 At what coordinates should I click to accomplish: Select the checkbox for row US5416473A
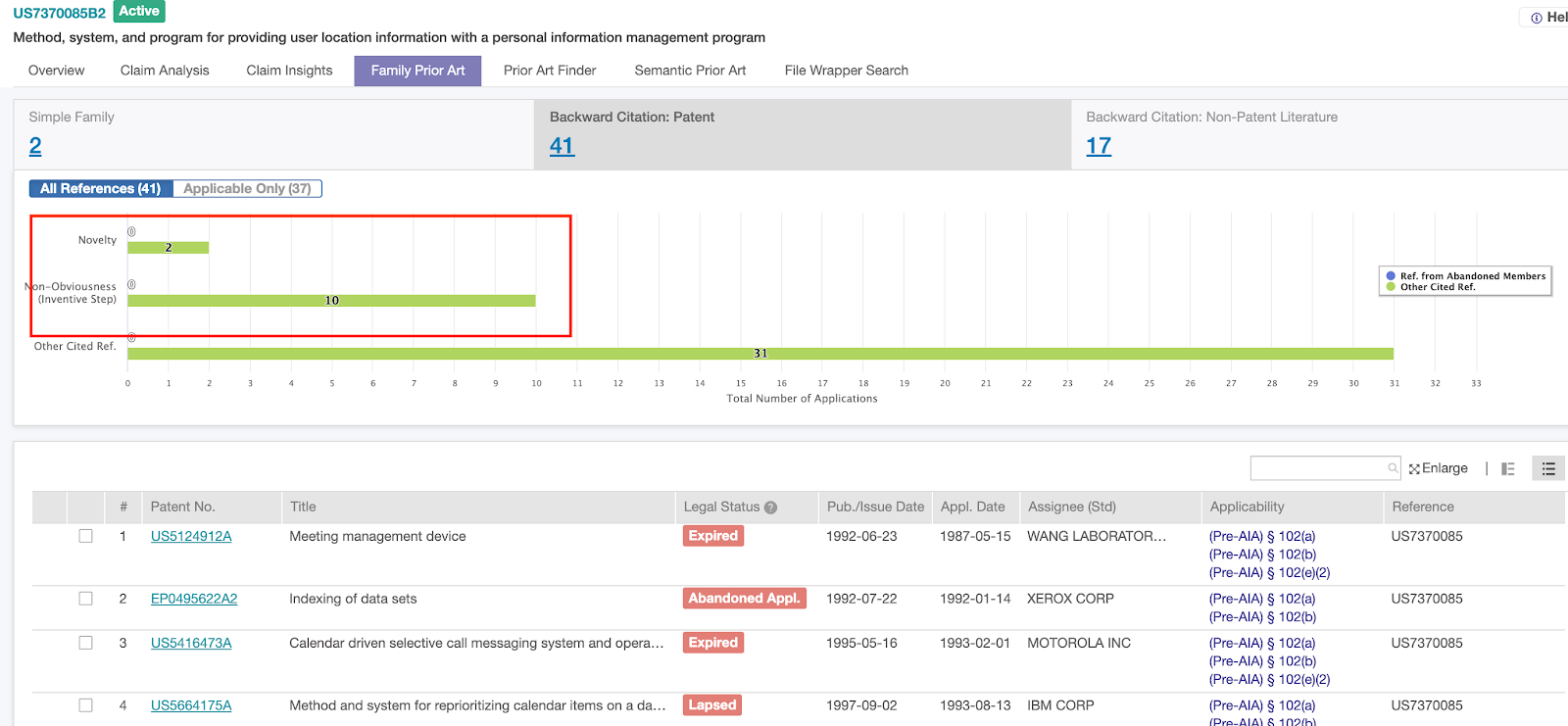(86, 643)
